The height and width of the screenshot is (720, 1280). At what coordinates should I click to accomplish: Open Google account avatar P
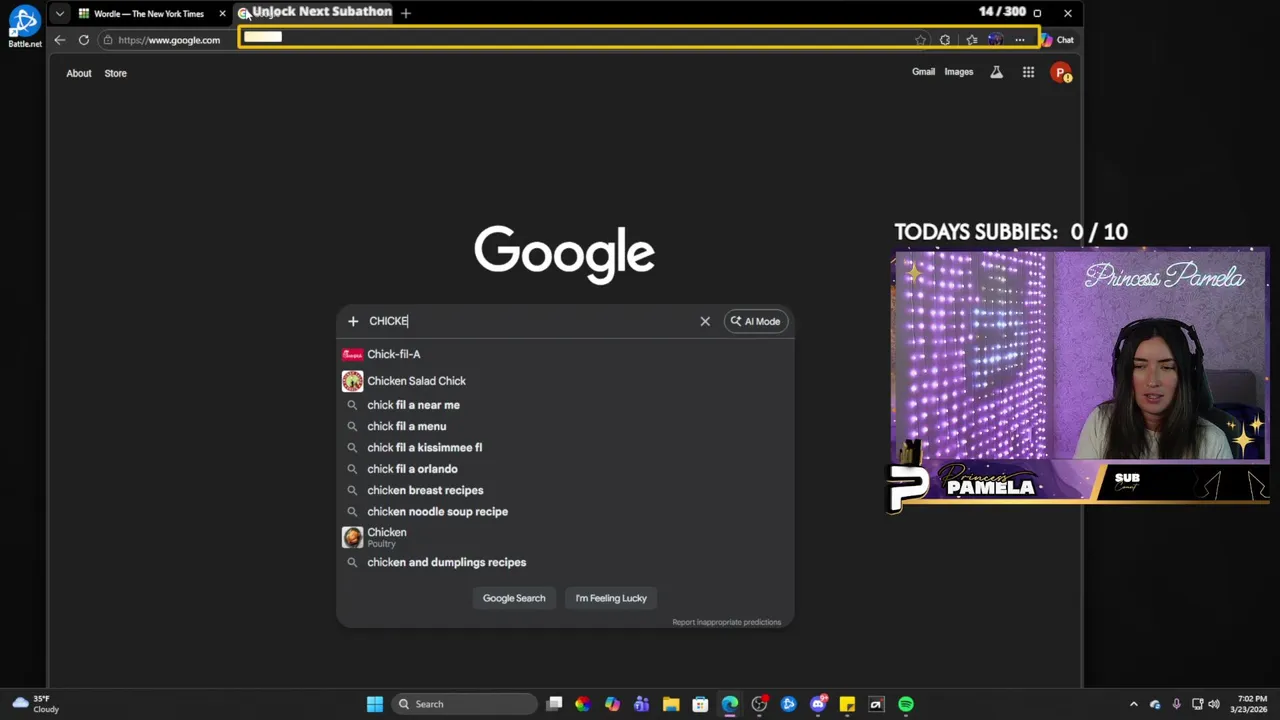point(1061,72)
